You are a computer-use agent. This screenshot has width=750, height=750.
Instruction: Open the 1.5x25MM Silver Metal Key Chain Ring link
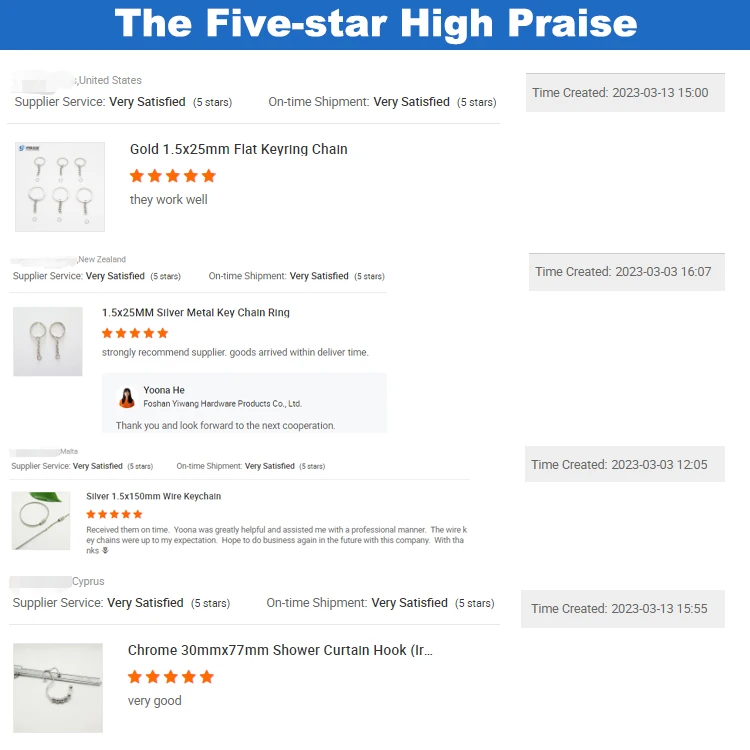196,313
